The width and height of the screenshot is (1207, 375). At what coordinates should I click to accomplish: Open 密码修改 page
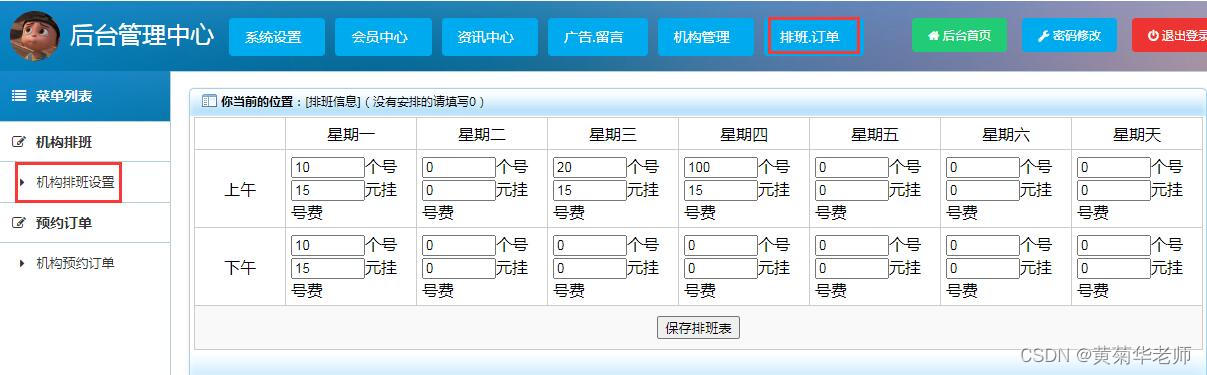click(1069, 35)
